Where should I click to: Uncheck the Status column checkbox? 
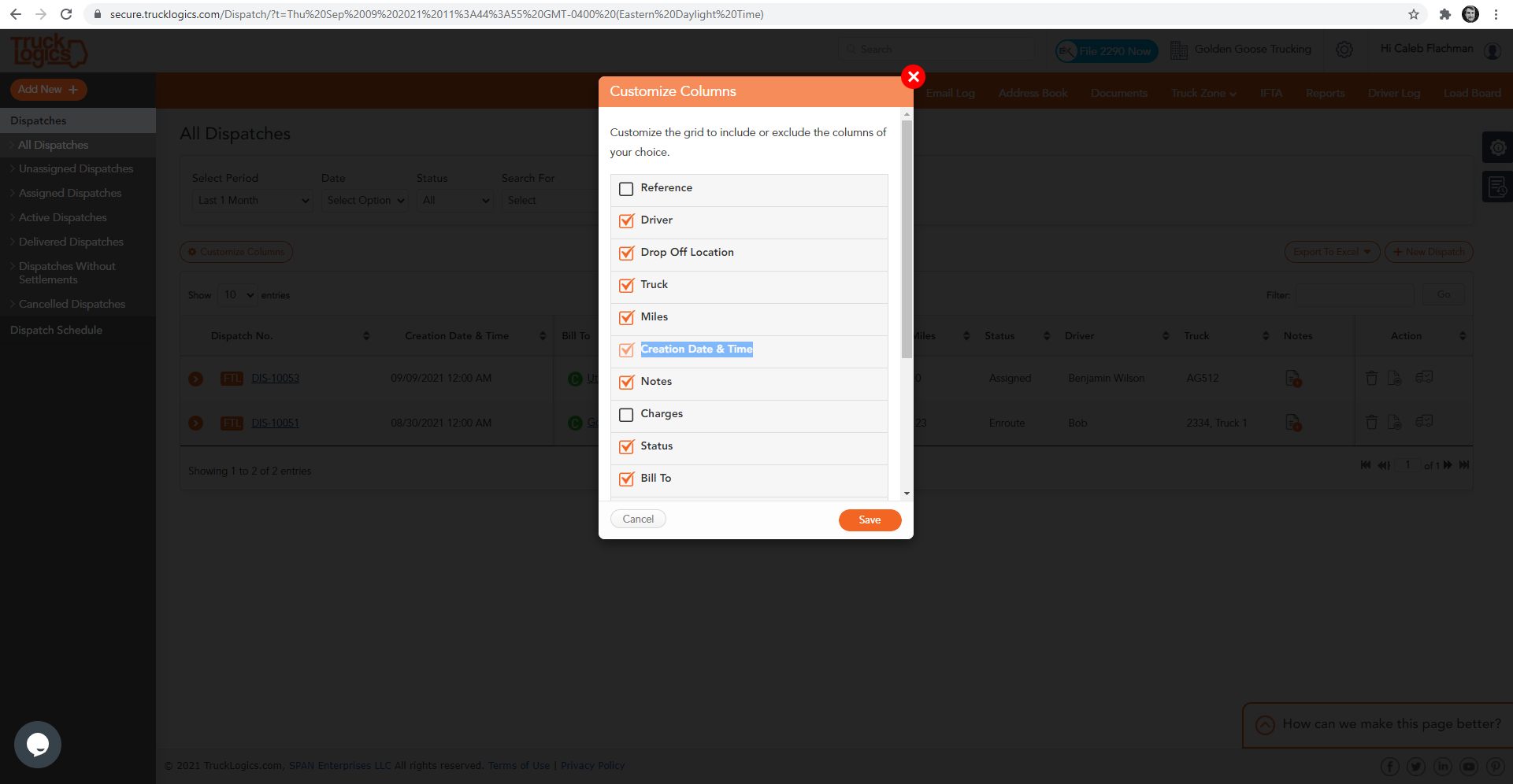[626, 447]
